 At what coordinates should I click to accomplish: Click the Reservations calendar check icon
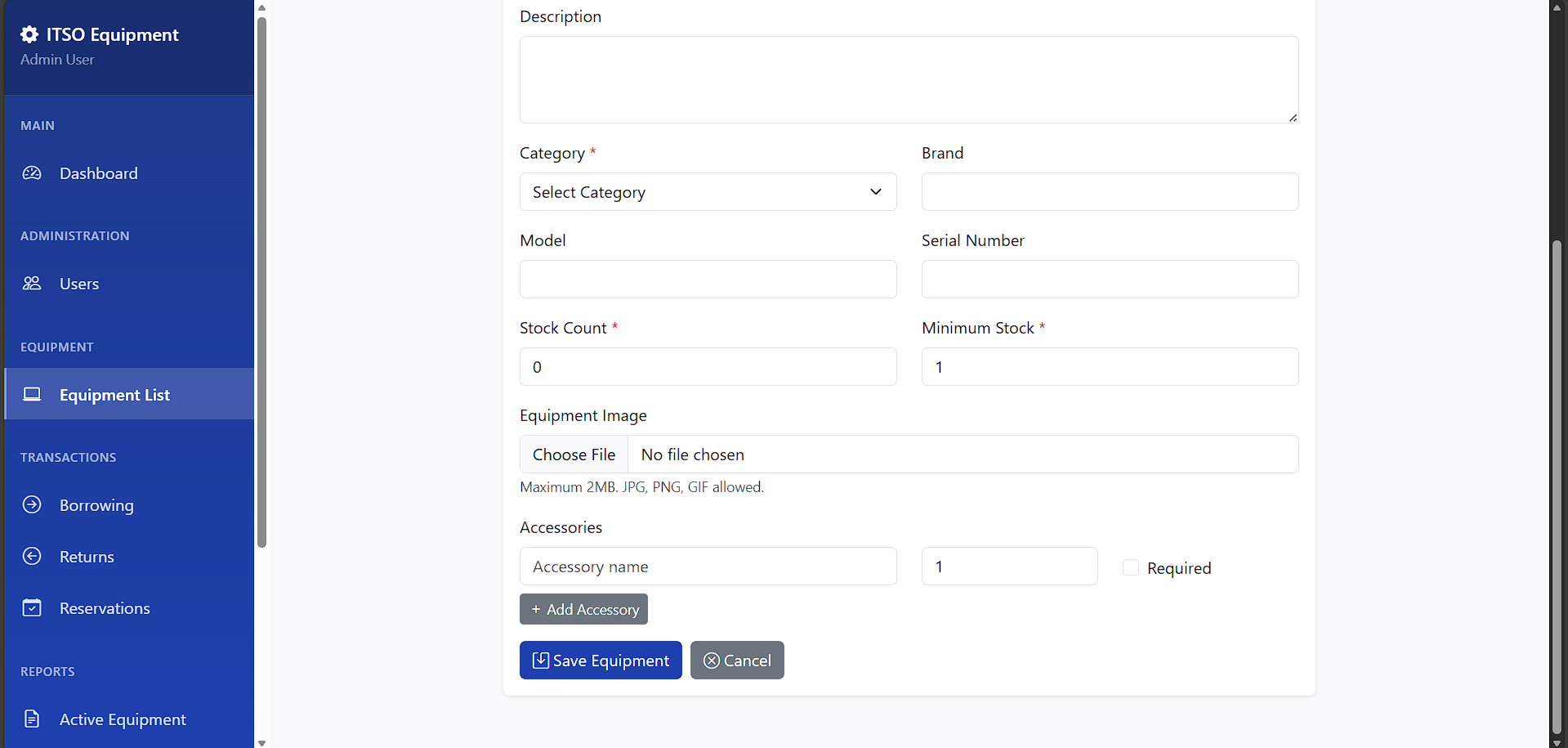point(32,608)
